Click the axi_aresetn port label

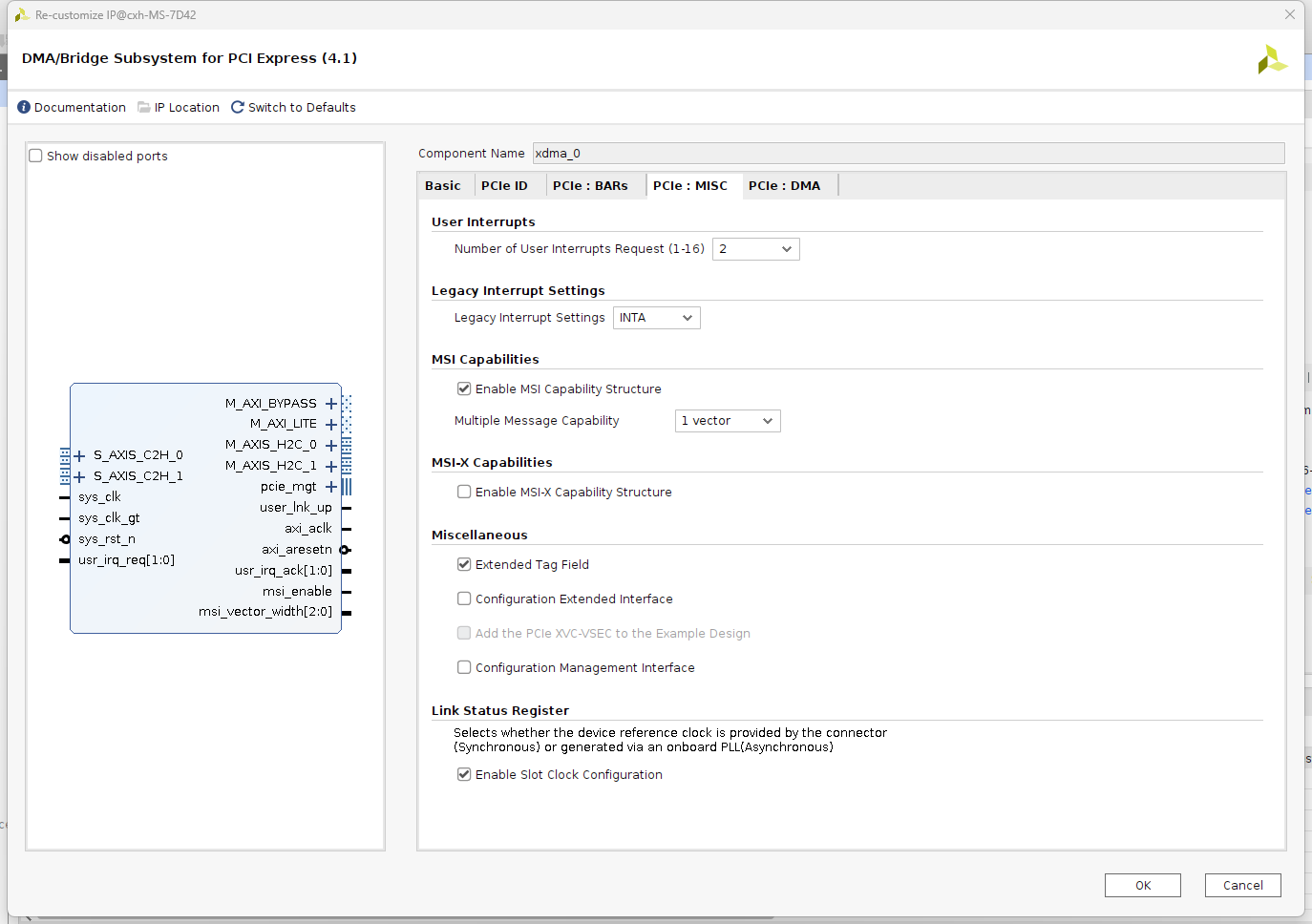point(297,550)
